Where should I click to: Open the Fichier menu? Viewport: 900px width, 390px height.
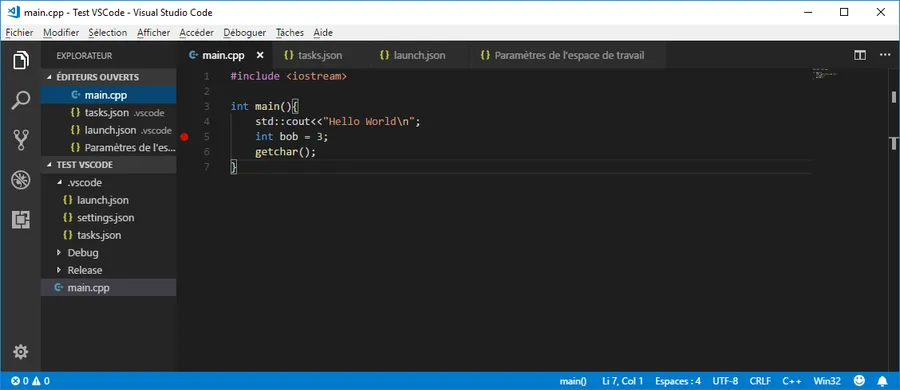coord(20,33)
